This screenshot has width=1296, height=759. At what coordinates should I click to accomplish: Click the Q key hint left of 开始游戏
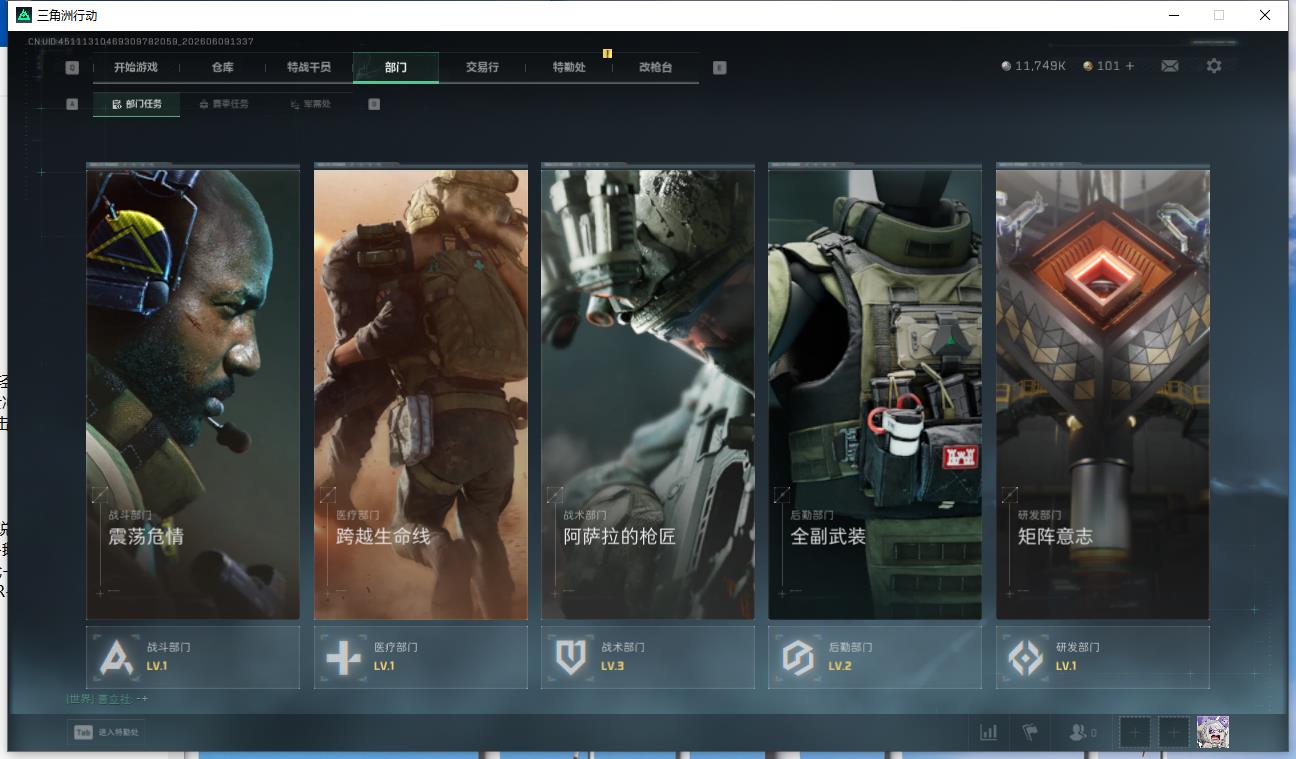point(72,68)
